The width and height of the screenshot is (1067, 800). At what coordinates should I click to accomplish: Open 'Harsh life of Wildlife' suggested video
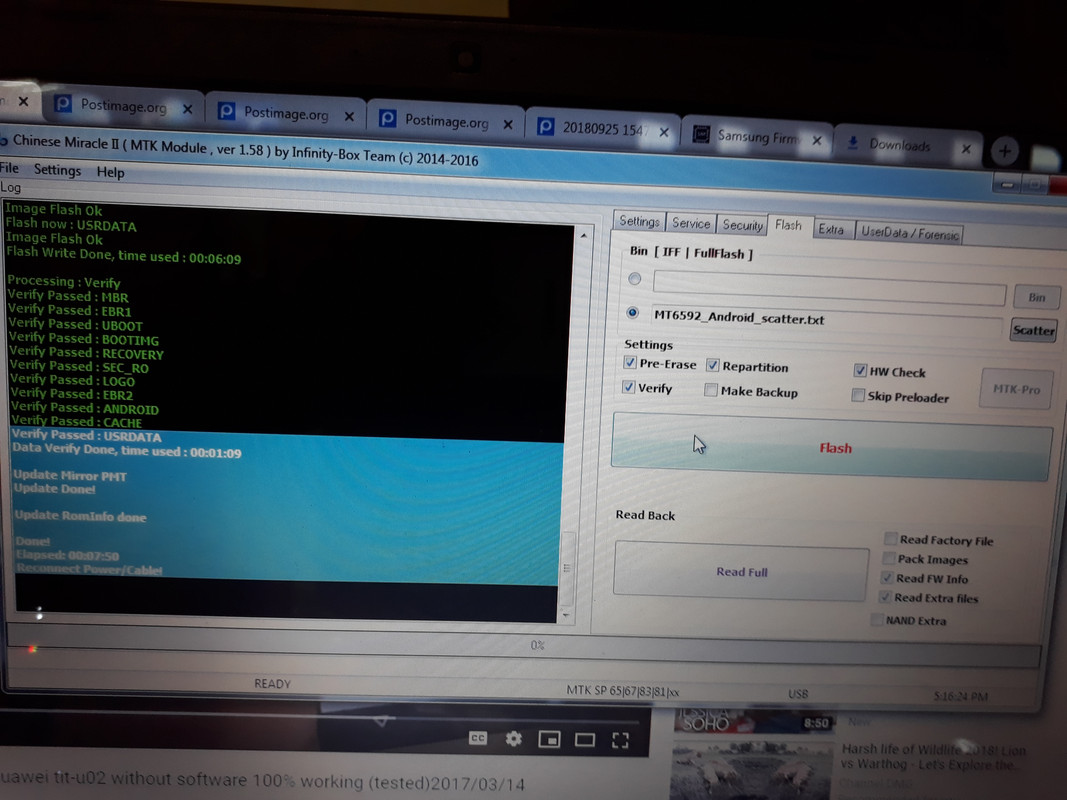click(934, 756)
